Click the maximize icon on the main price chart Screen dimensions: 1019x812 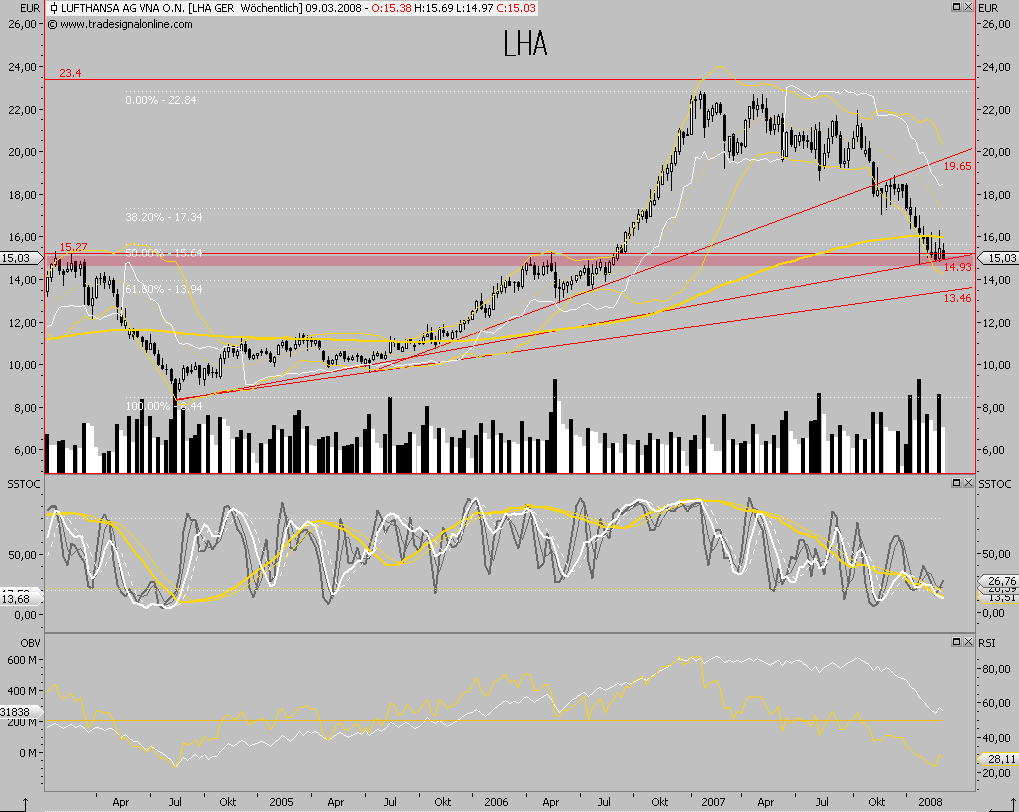[x=957, y=6]
